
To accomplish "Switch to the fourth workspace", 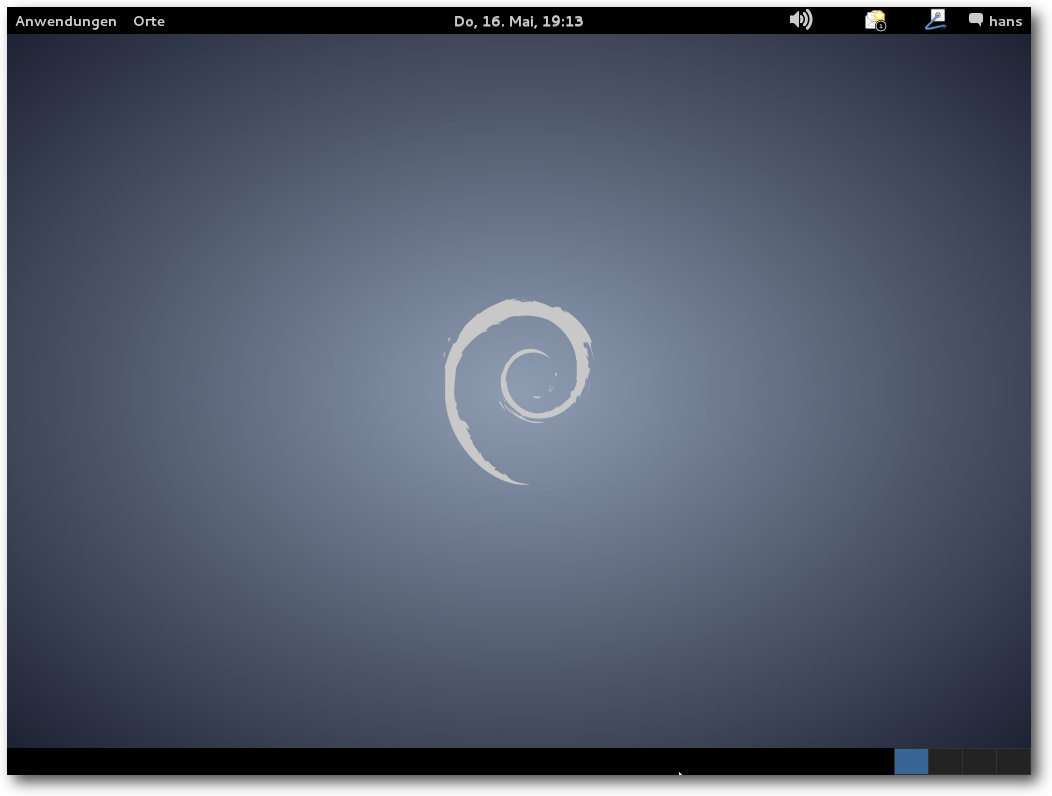I will point(1014,762).
